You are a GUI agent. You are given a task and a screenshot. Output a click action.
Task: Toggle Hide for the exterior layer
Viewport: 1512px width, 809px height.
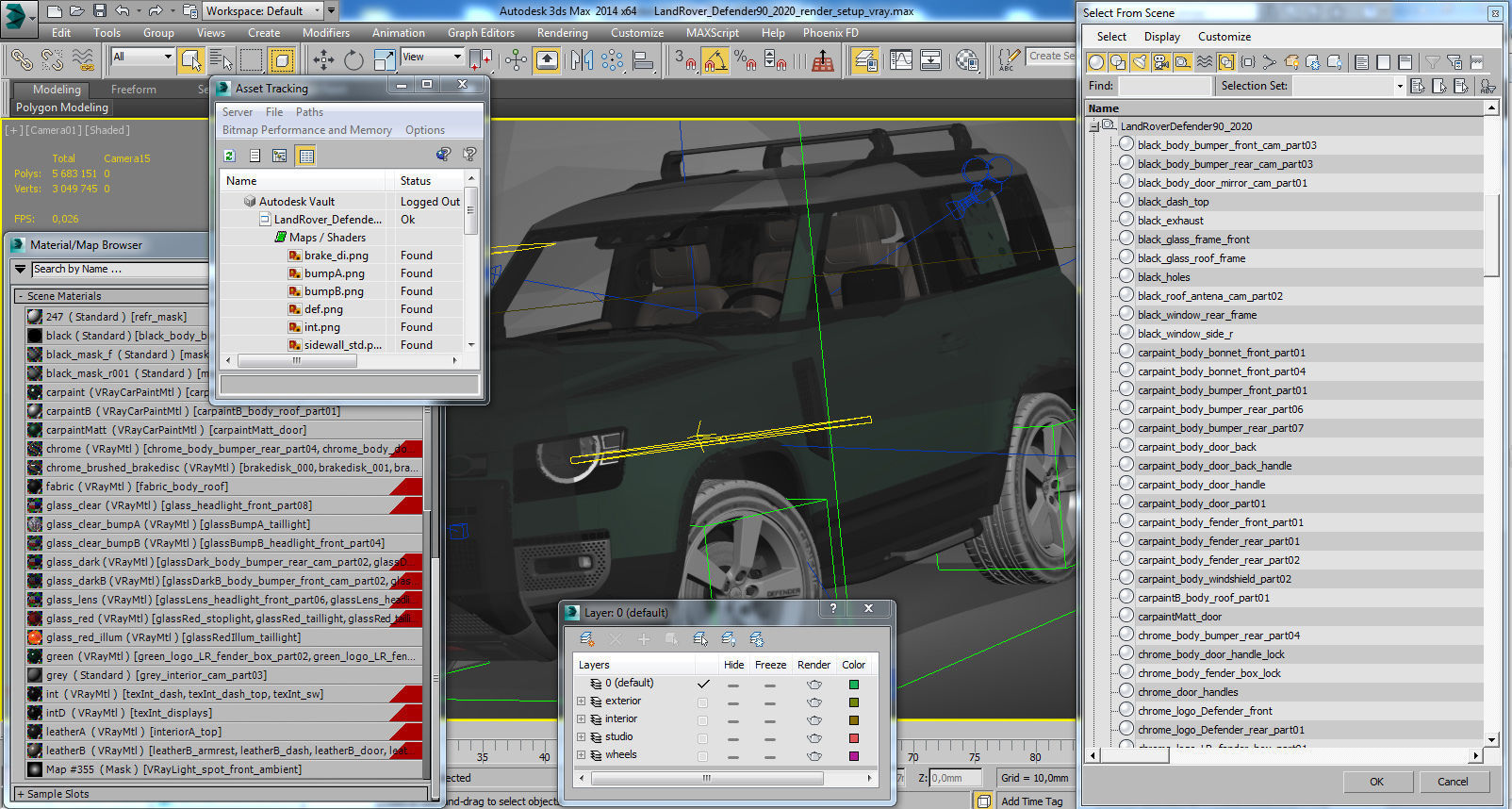[733, 702]
